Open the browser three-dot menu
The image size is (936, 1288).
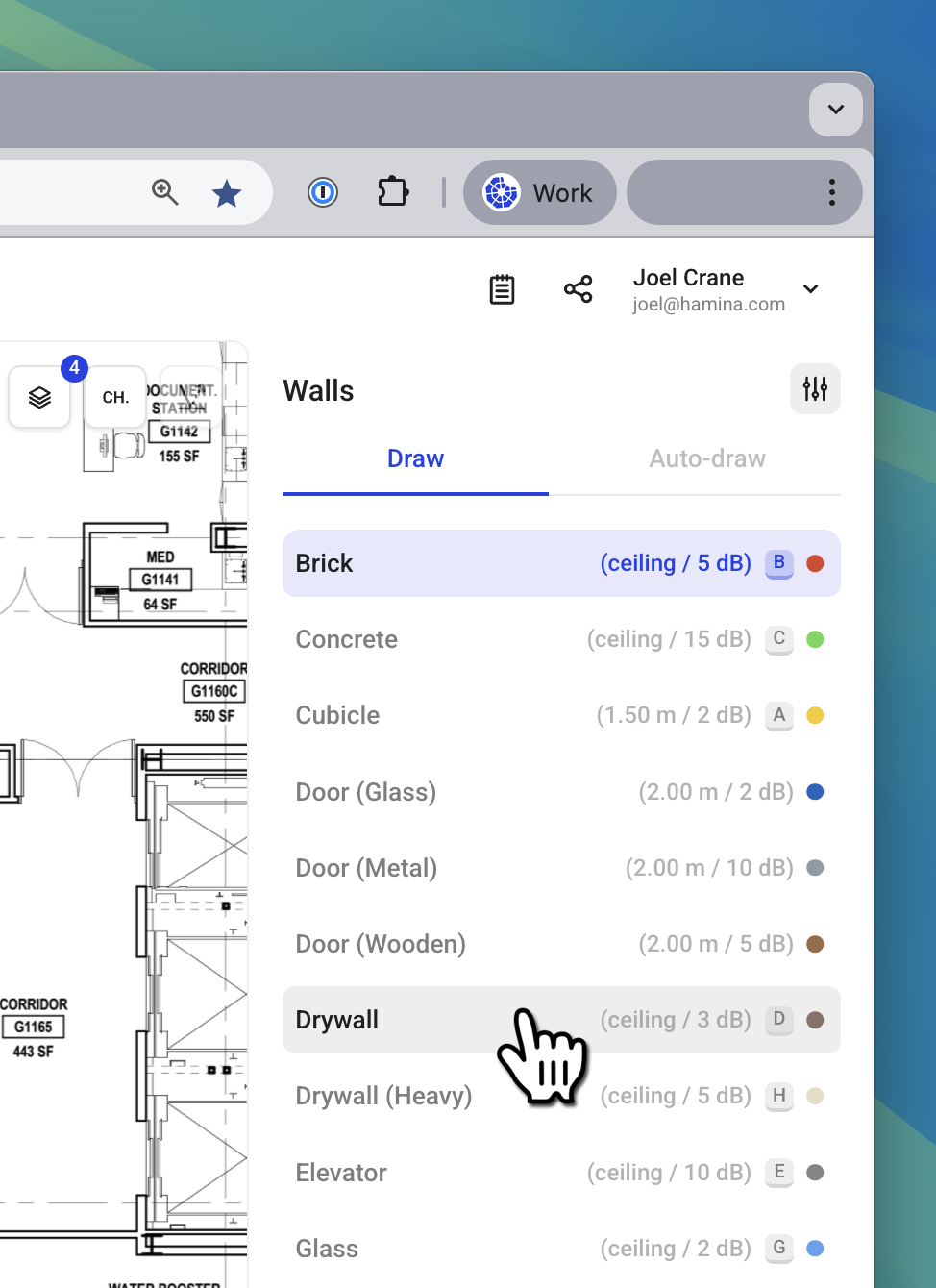pyautogui.click(x=832, y=192)
